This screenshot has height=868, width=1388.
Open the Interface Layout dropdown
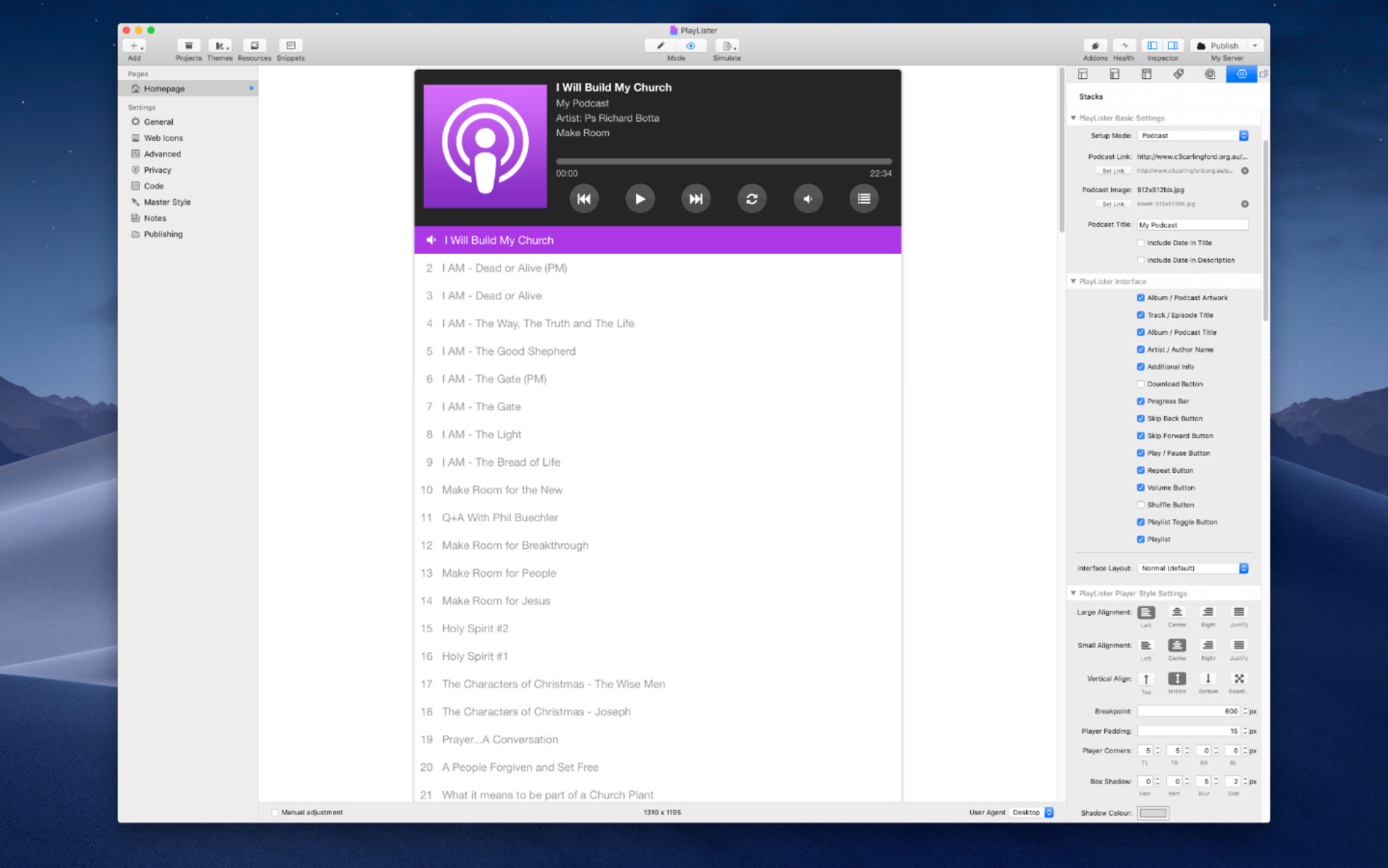(1193, 568)
